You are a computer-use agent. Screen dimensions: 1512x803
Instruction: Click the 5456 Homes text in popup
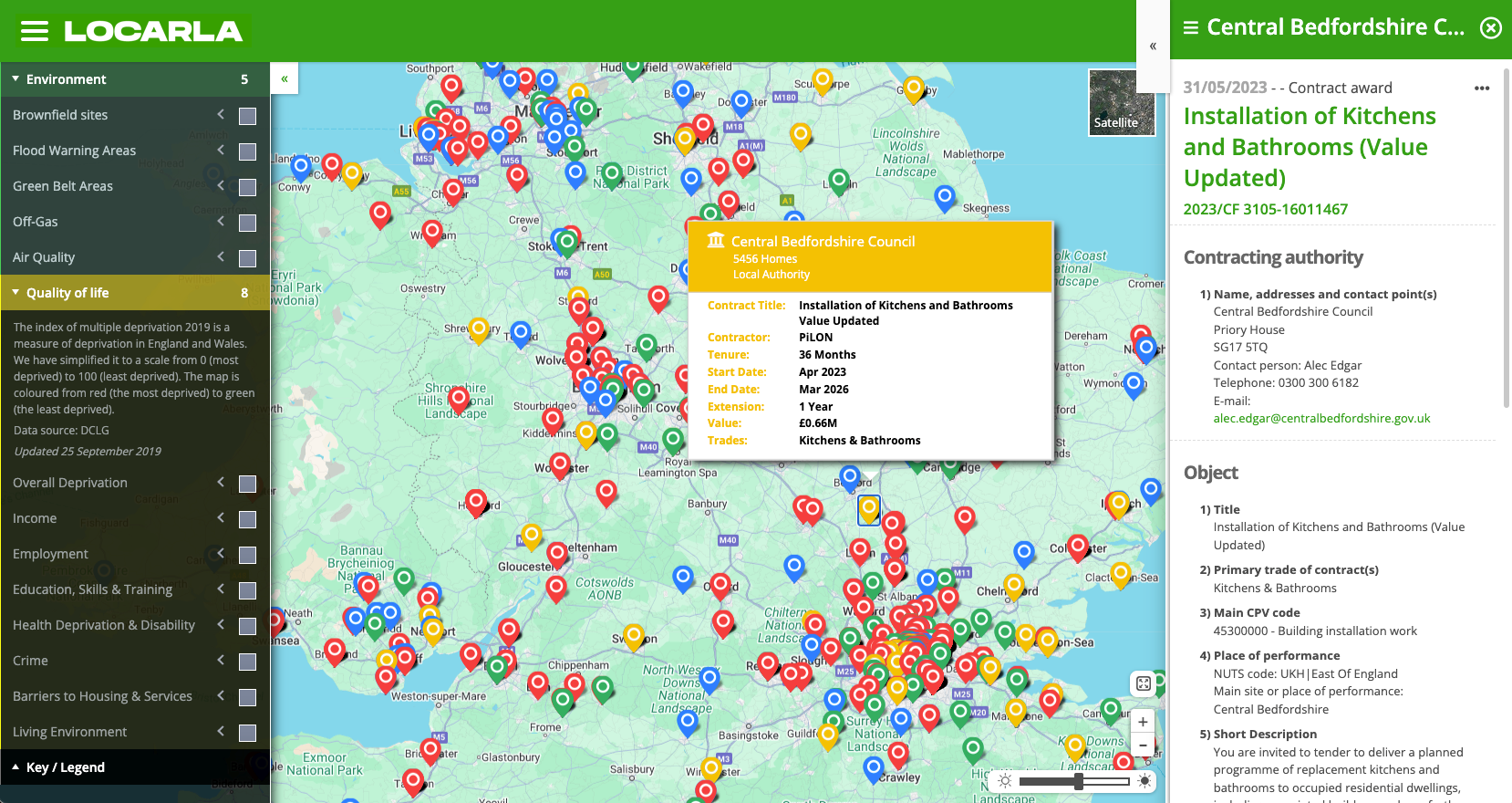pyautogui.click(x=765, y=259)
